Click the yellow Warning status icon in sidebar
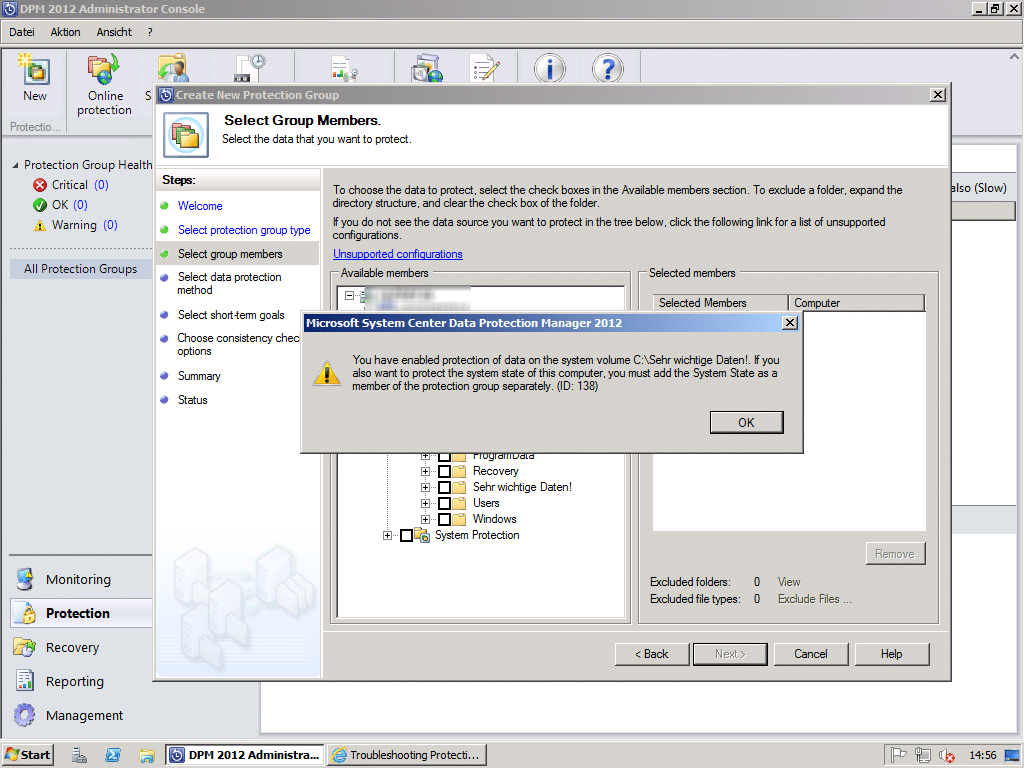Image resolution: width=1024 pixels, height=768 pixels. (x=40, y=225)
